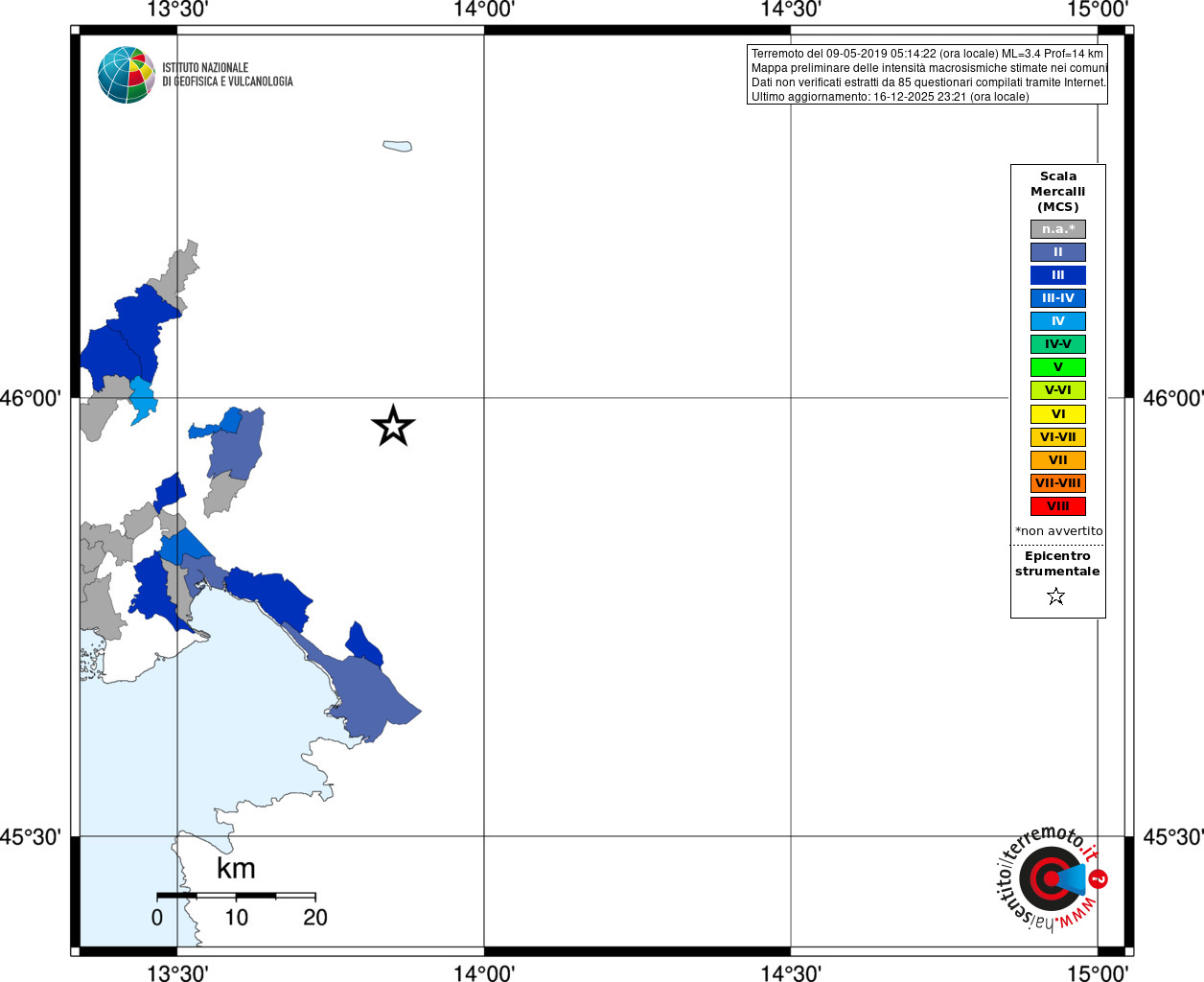Click the top 14°30' longitude label
This screenshot has width=1204, height=982.
pos(791,10)
